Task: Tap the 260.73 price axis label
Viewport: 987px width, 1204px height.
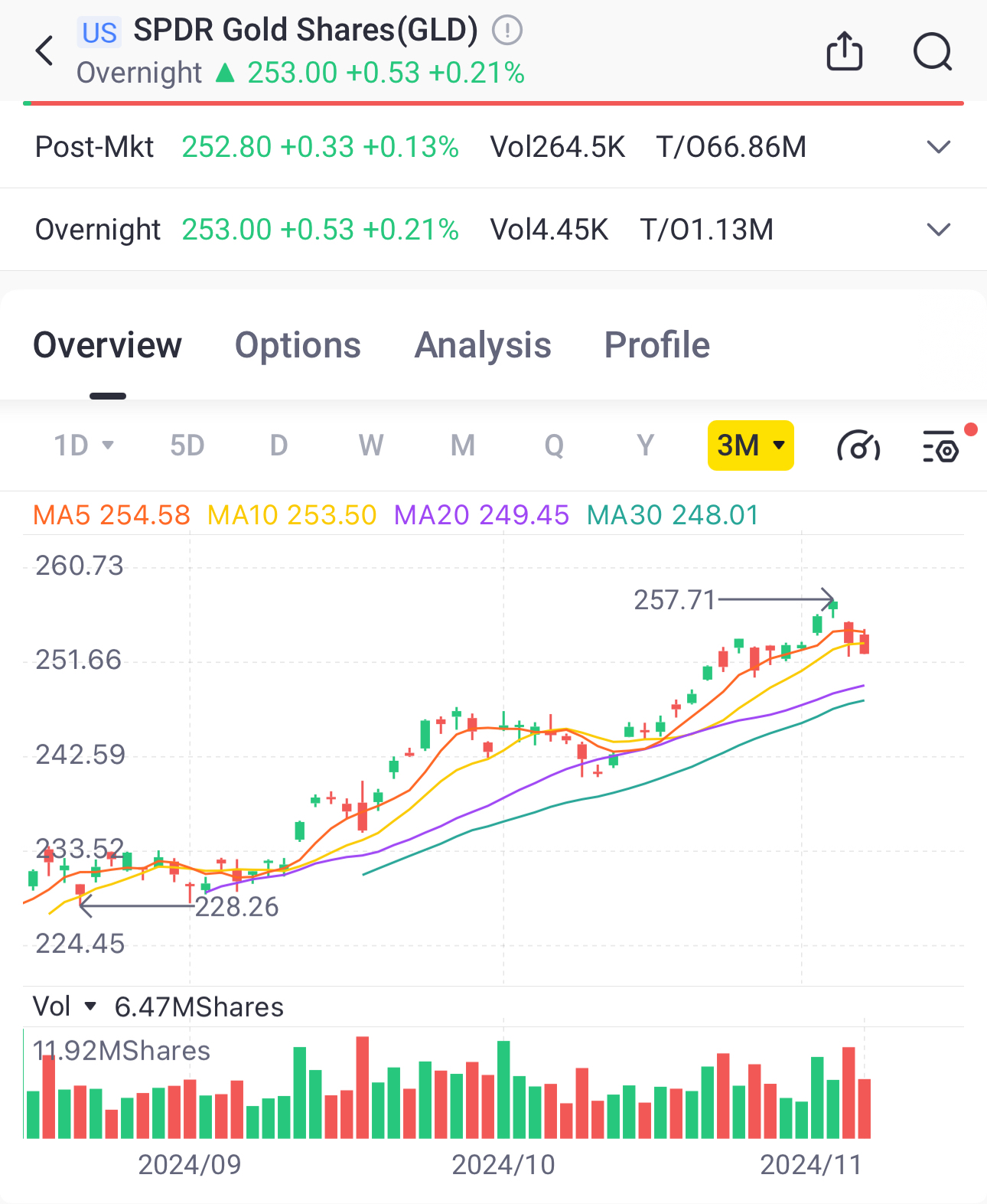Action: (x=80, y=566)
